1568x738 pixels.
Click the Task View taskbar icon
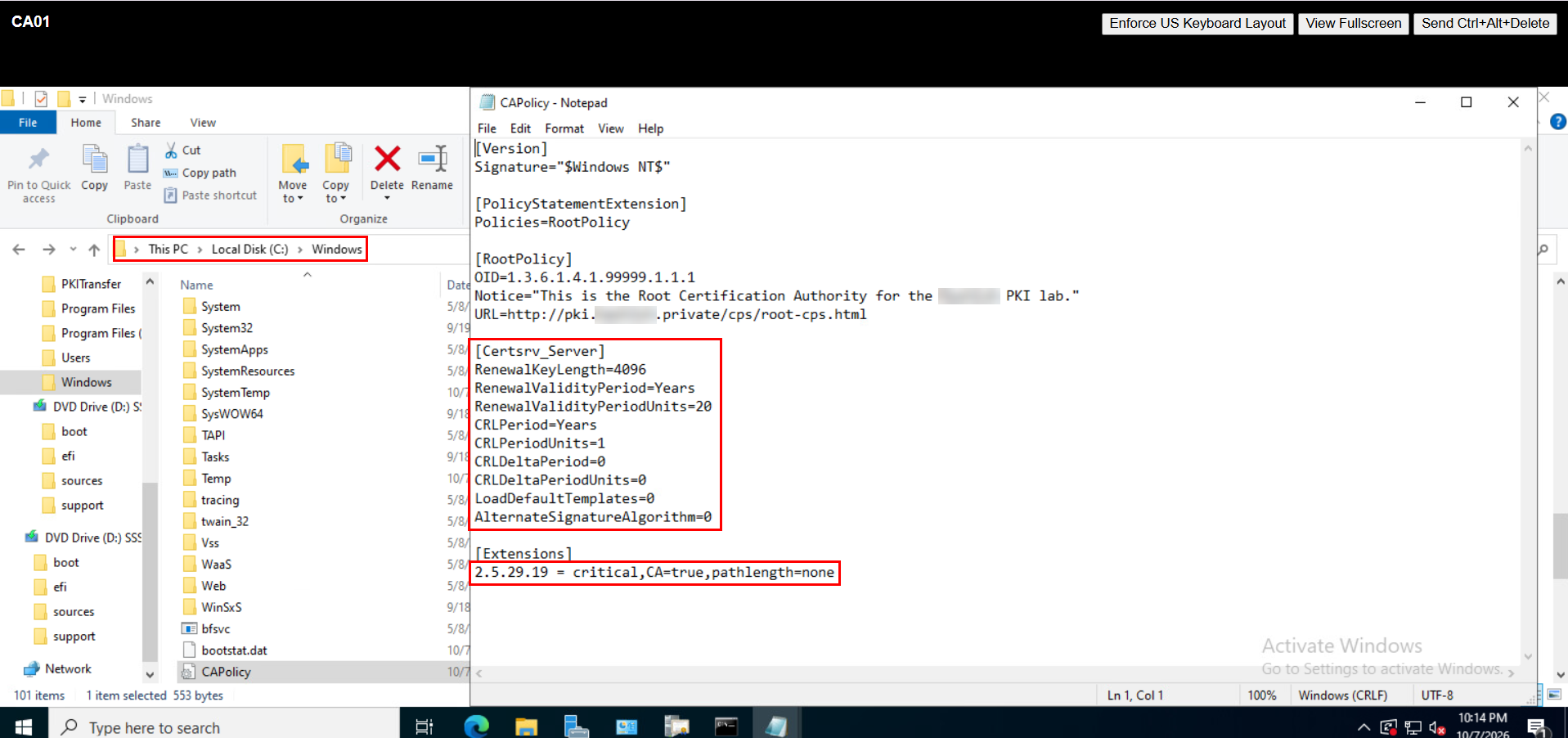pos(424,726)
